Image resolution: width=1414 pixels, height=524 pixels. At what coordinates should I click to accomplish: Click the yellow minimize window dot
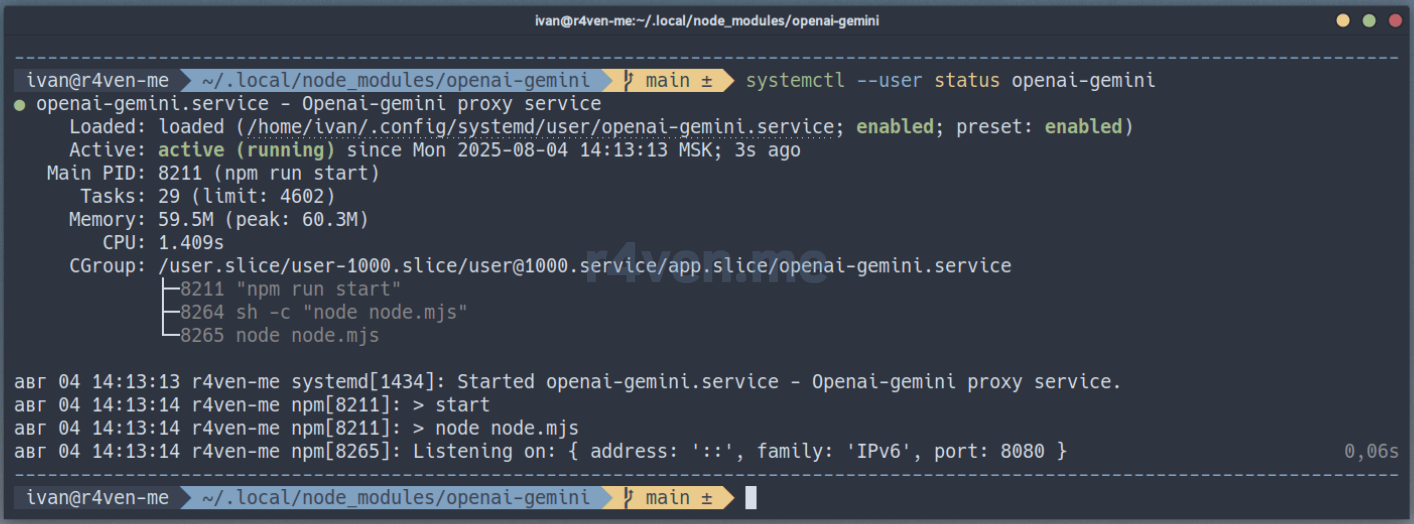[1343, 20]
